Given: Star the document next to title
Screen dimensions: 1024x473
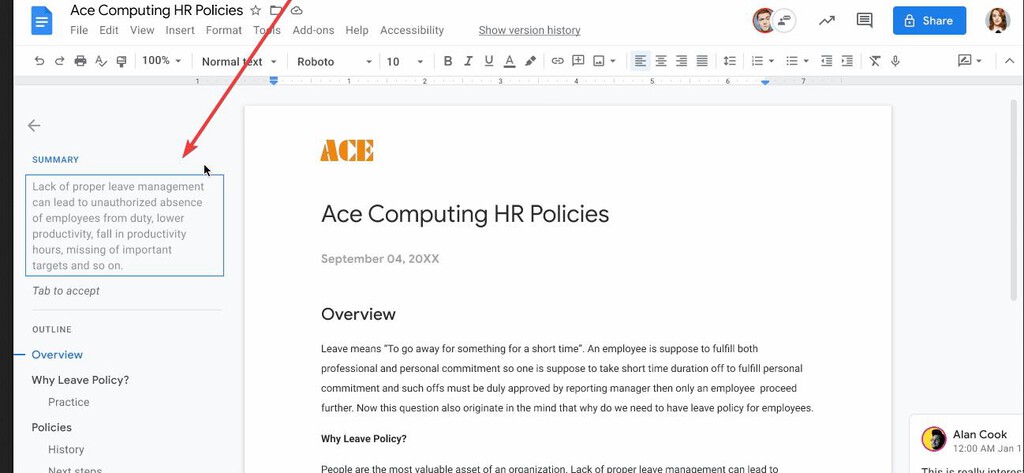Looking at the screenshot, I should 255,10.
